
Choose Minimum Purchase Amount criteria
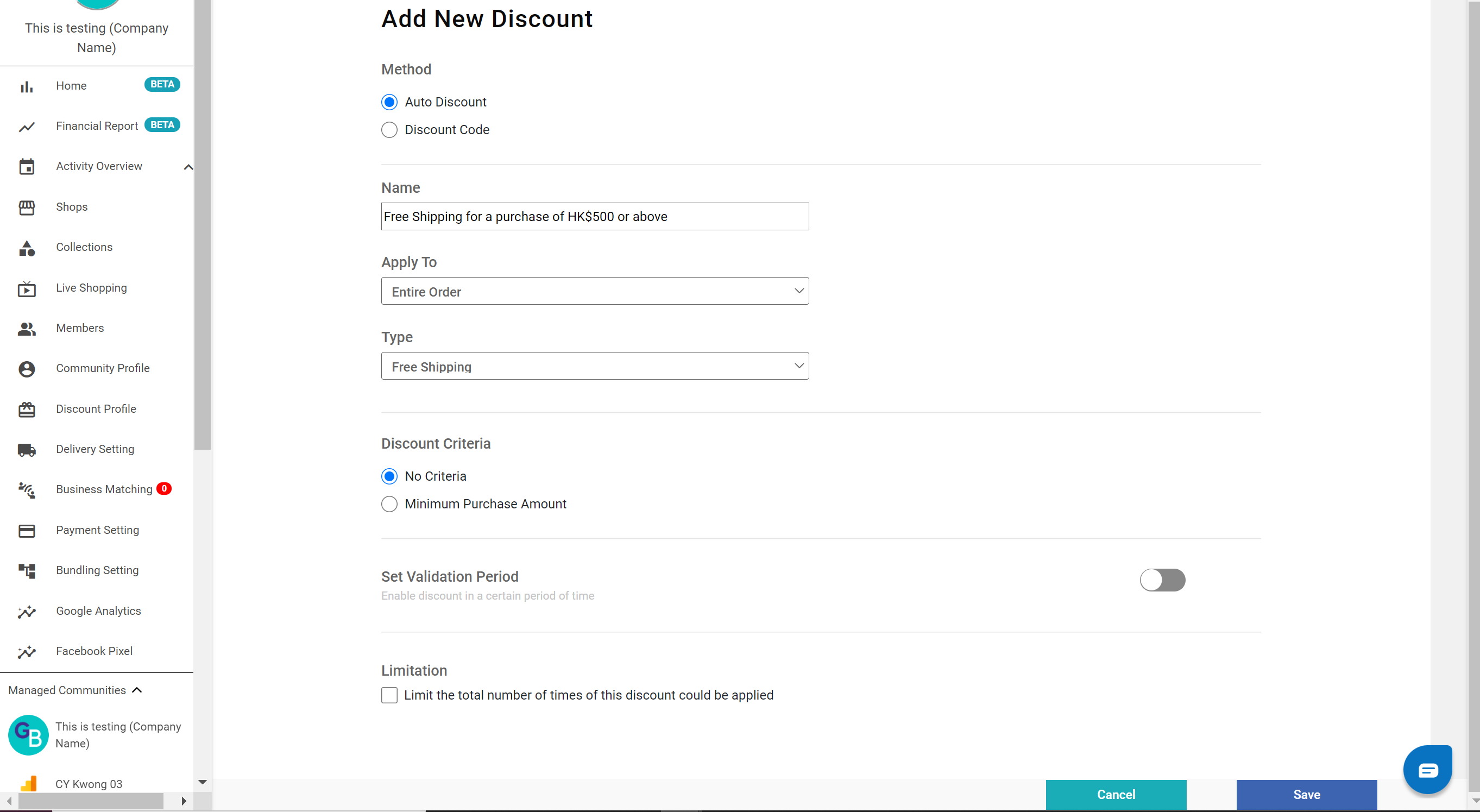tap(389, 504)
